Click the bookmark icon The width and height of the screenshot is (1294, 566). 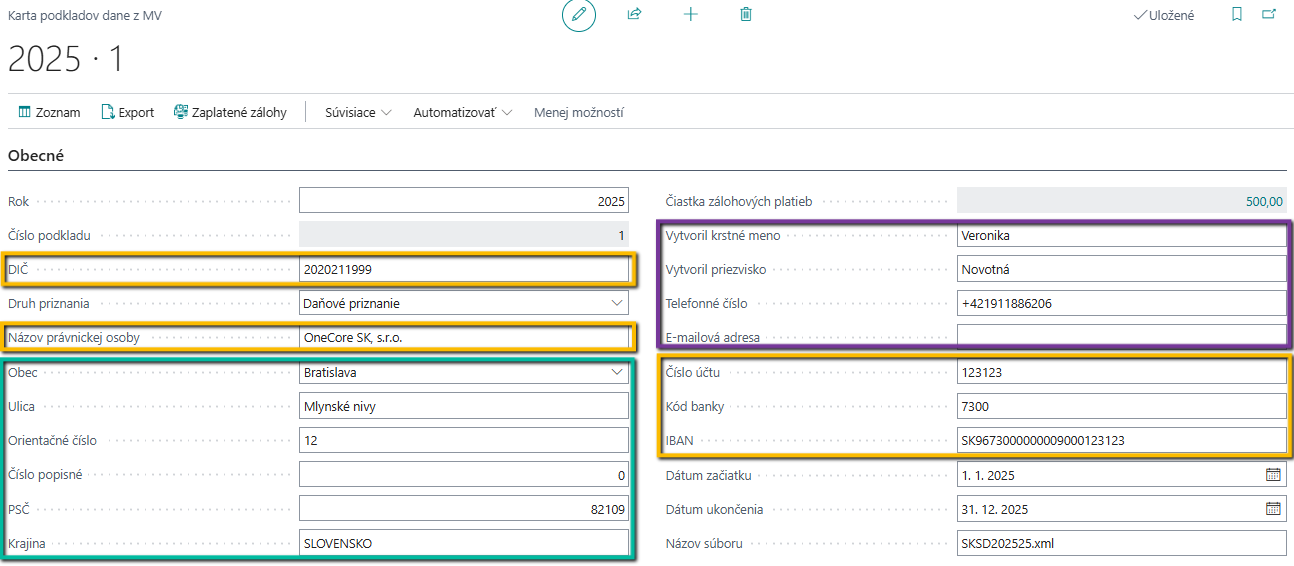click(1237, 15)
